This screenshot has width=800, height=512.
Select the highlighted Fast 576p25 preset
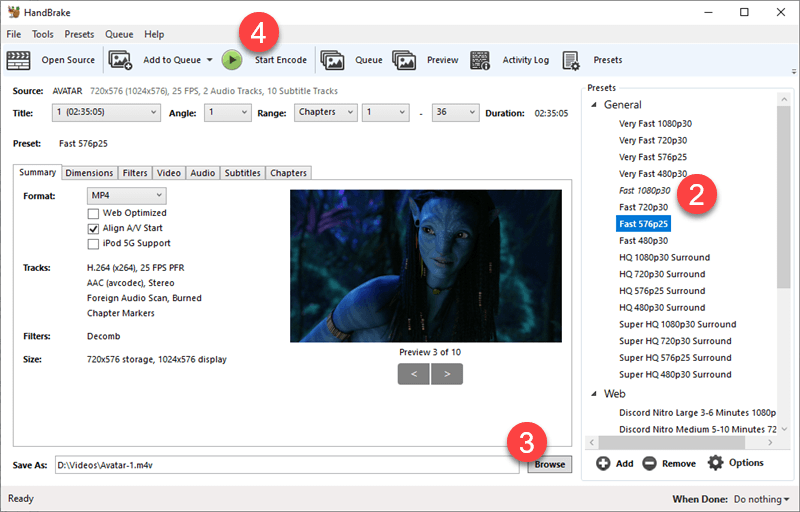coord(643,224)
